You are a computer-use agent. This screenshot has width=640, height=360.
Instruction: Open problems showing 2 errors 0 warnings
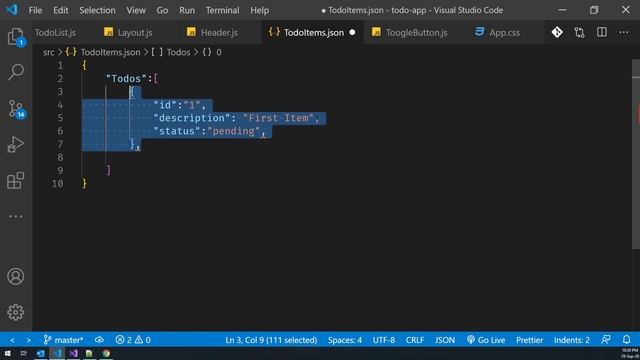(x=133, y=340)
